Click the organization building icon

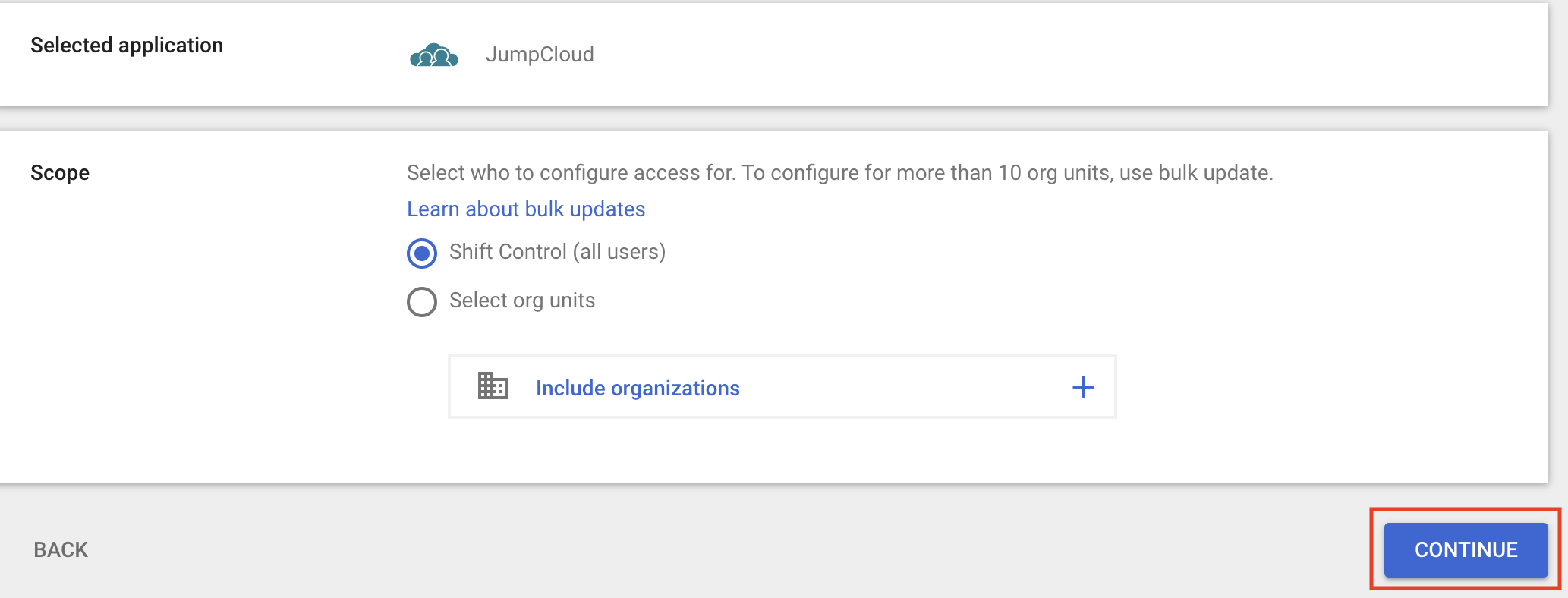493,386
